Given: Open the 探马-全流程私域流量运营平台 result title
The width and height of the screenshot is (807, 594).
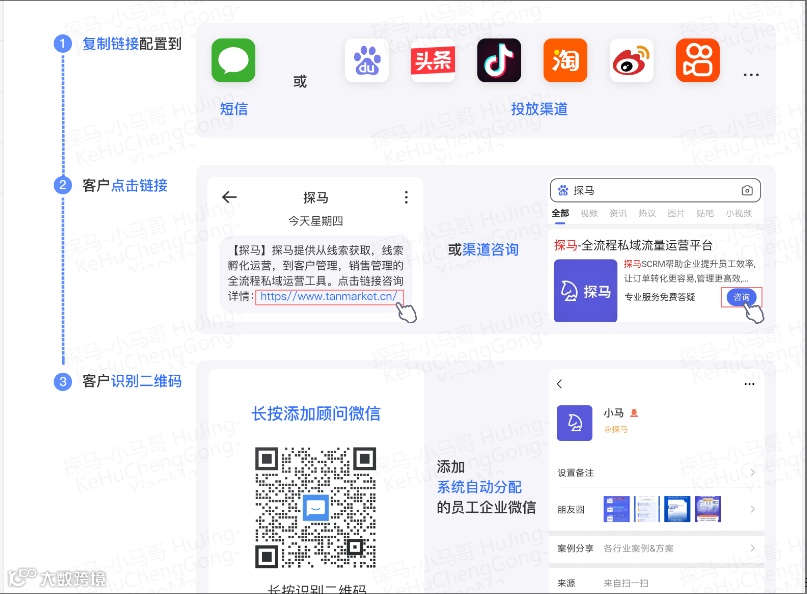Looking at the screenshot, I should coord(633,246).
